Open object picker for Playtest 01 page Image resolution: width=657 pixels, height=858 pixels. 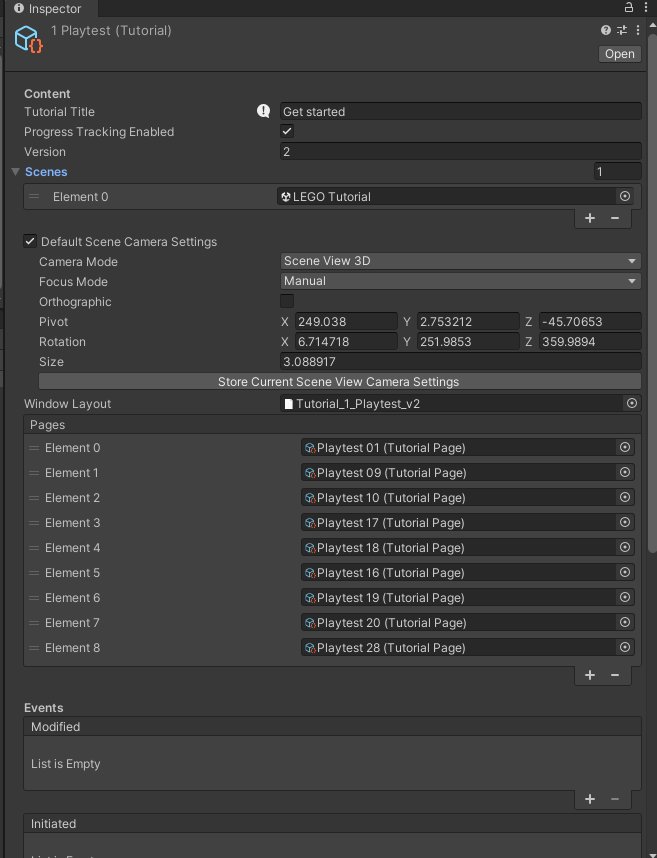pos(625,448)
